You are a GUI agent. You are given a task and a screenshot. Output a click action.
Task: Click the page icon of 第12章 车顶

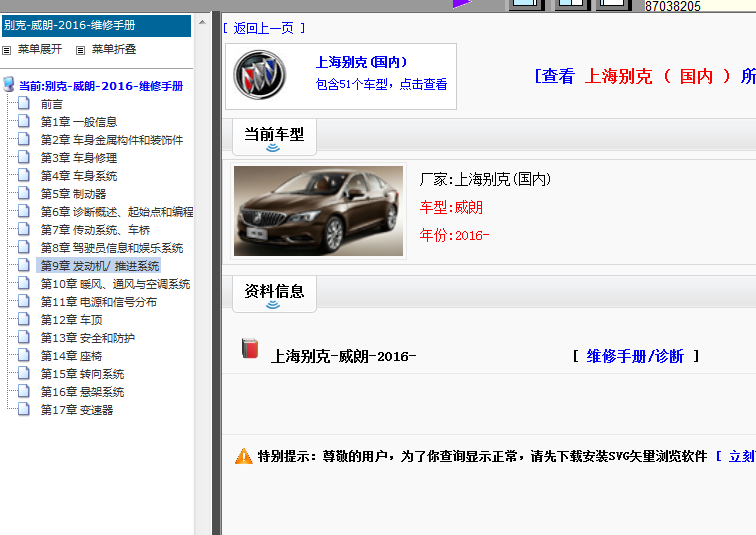tap(24, 319)
